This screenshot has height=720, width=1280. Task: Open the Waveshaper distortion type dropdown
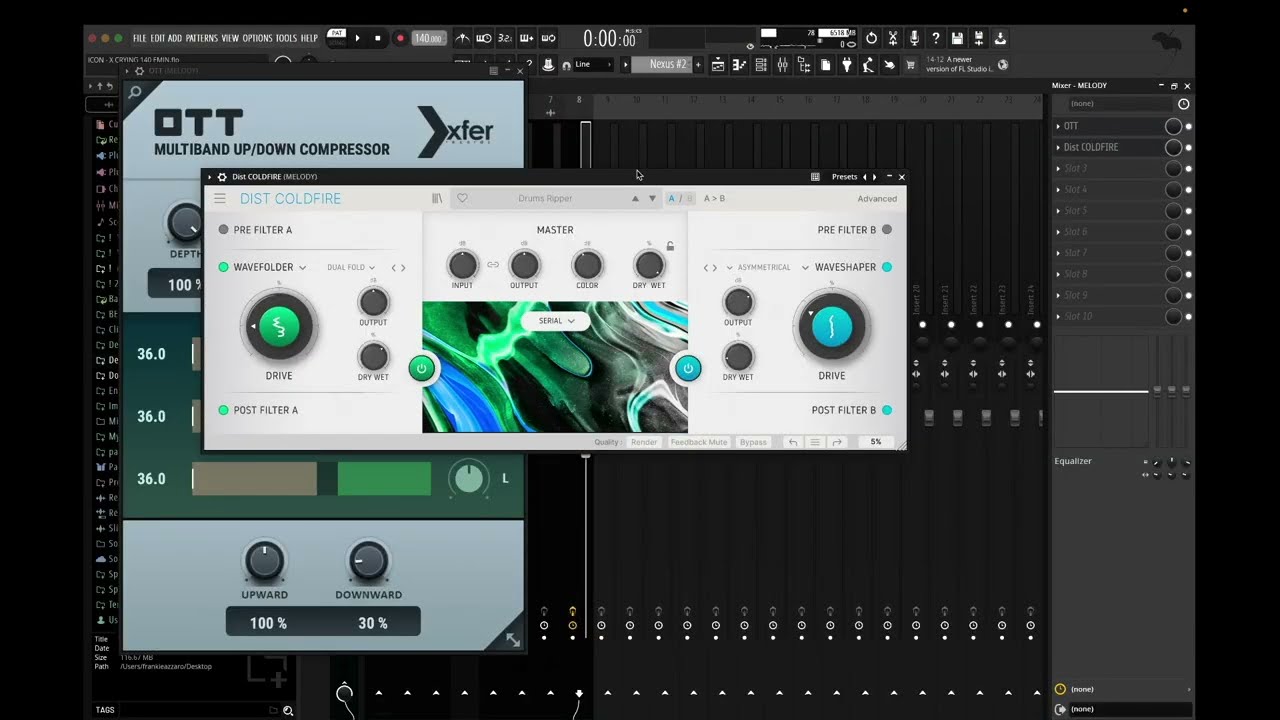pos(839,267)
